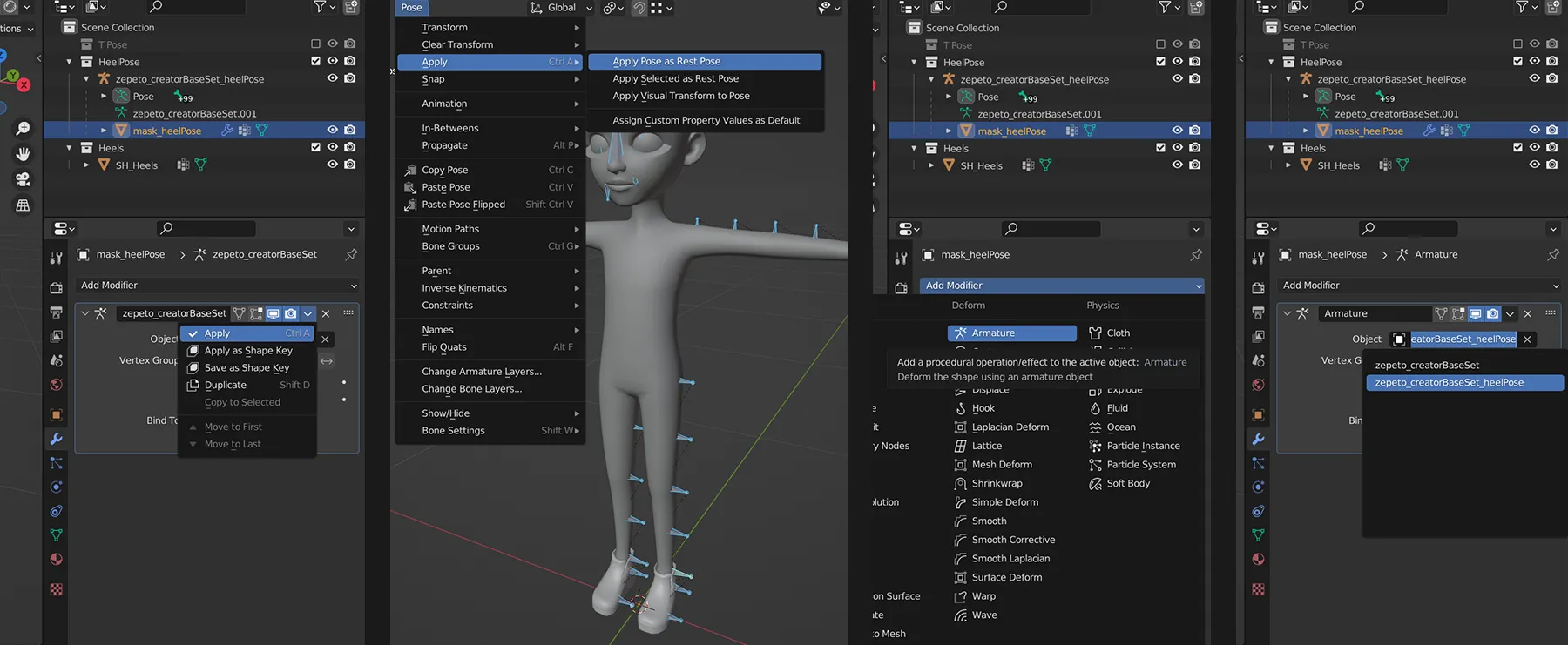
Task: Hide mask_heelPose via eye icon in rightmost outliner
Action: coord(1534,131)
